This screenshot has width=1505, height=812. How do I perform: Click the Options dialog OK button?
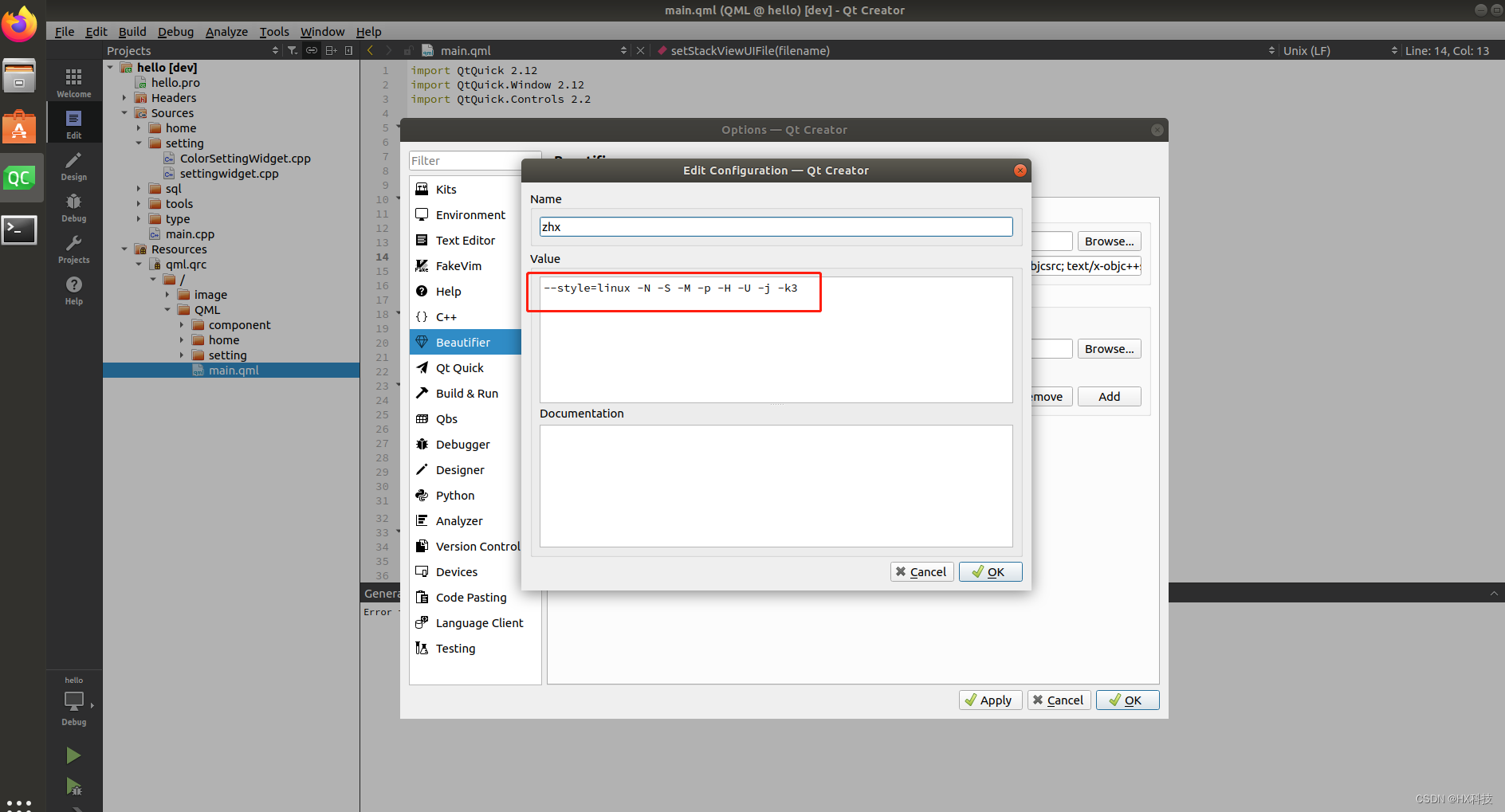(x=1127, y=700)
